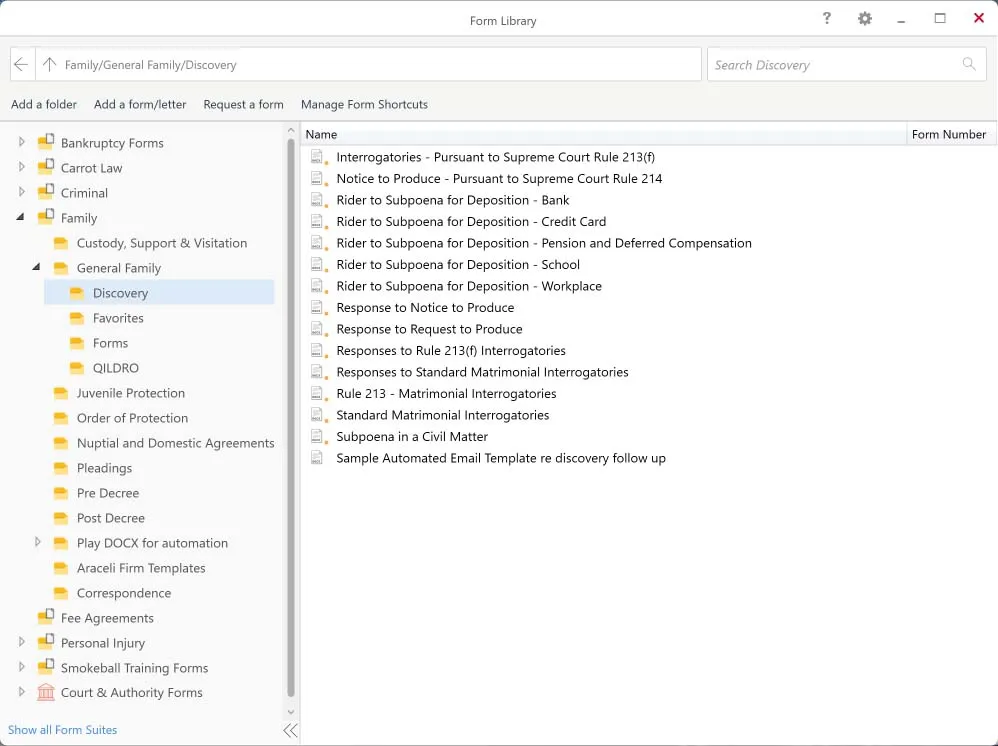Select Response to Request to Produce
Screen dimensions: 998x746
429,329
